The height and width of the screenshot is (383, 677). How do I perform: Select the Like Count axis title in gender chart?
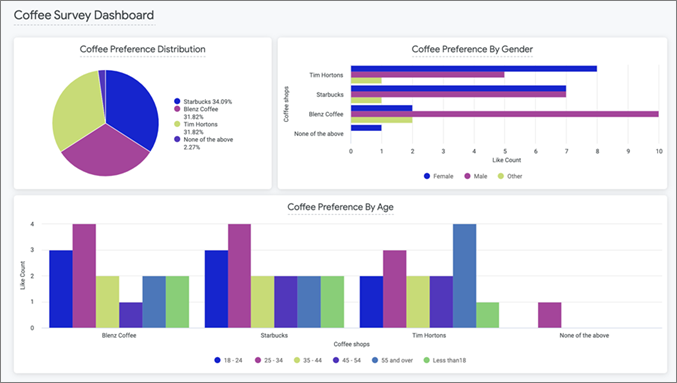pos(506,160)
